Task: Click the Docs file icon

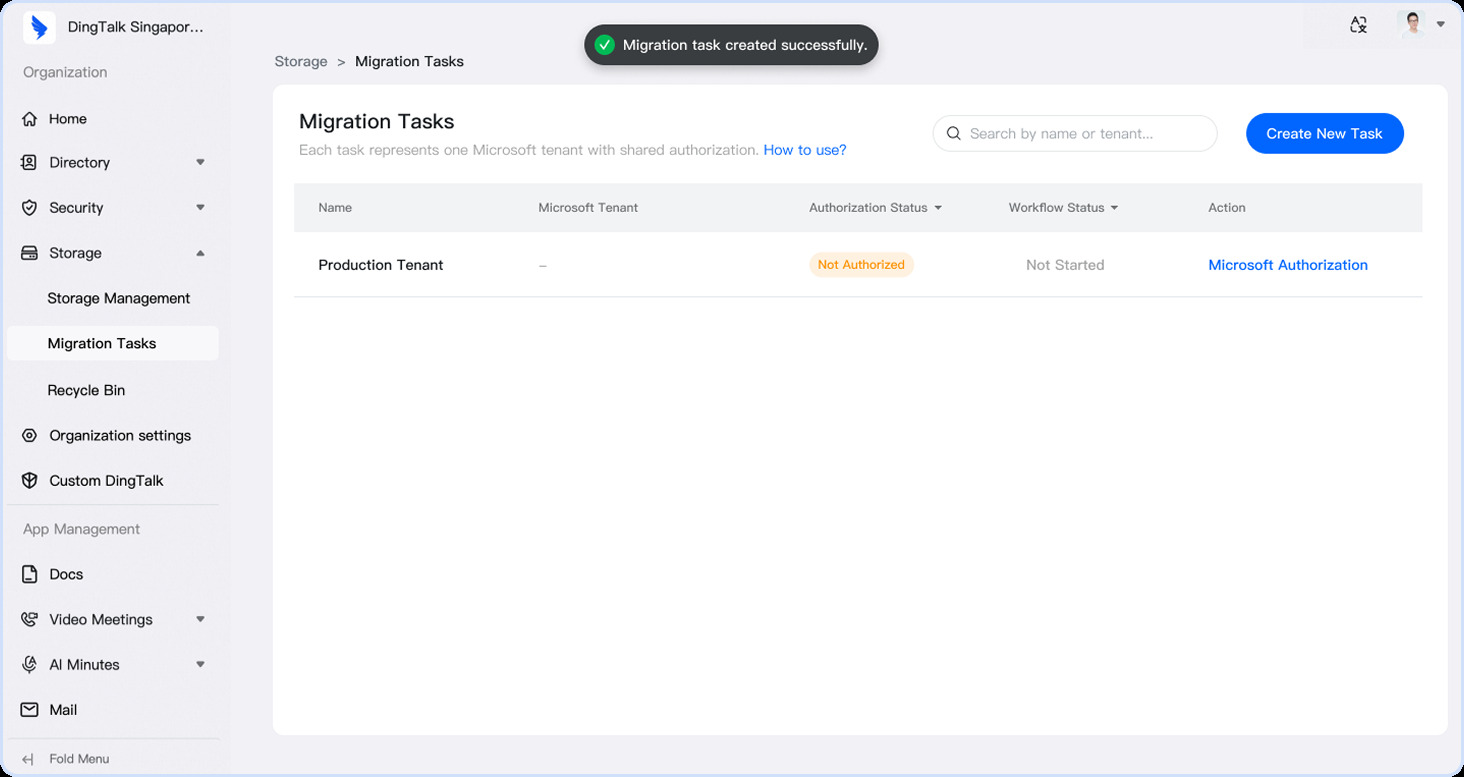Action: (30, 574)
